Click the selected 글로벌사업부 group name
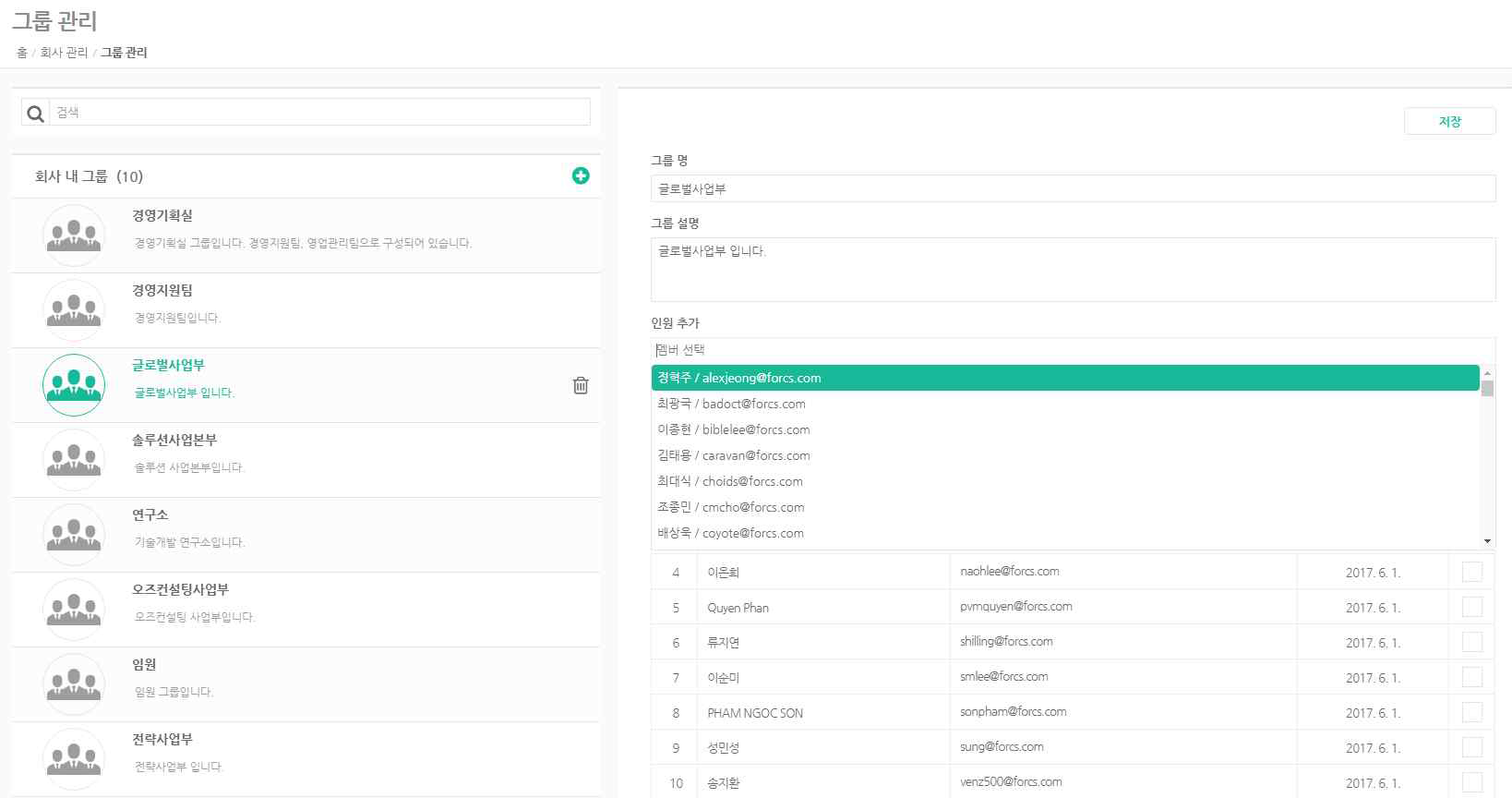1512x798 pixels. (168, 365)
